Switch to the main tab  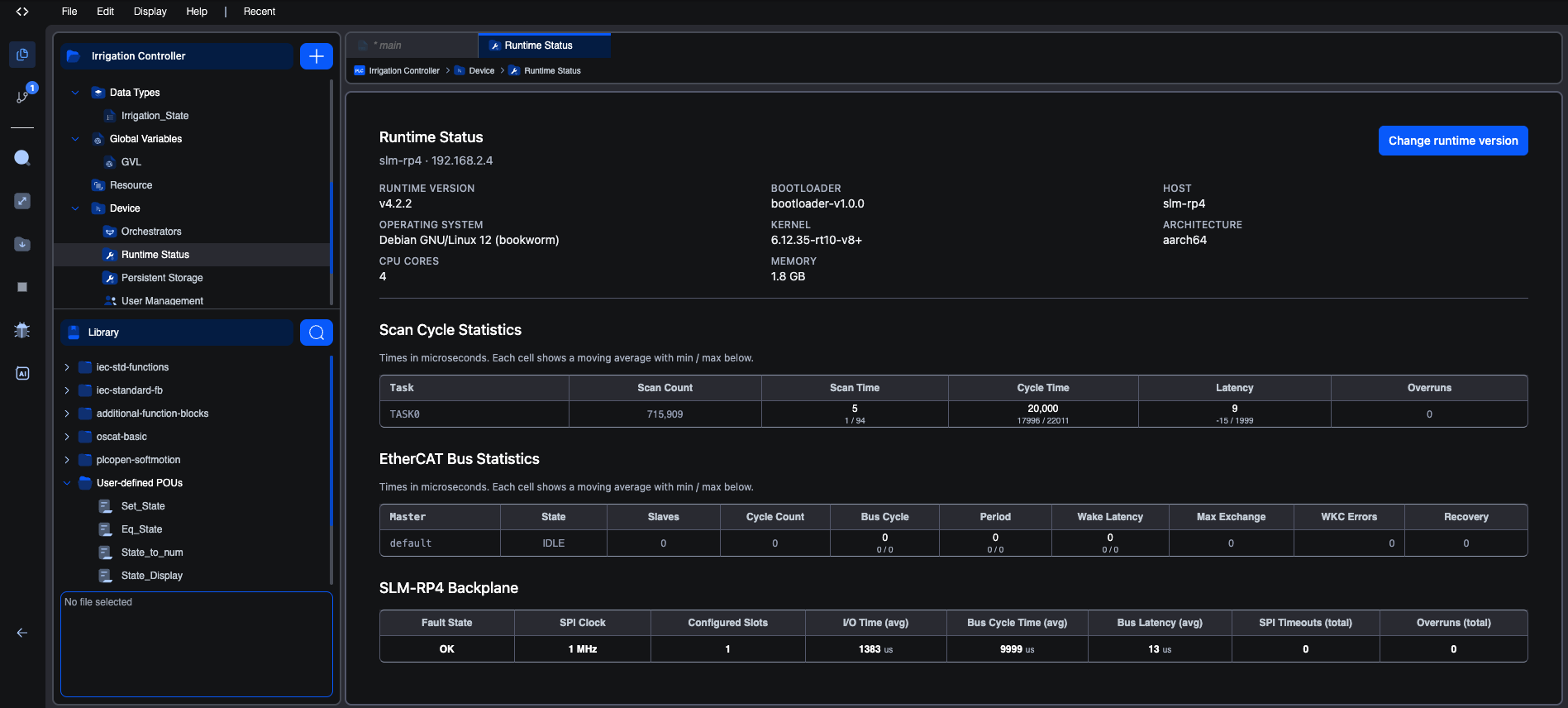[x=412, y=45]
